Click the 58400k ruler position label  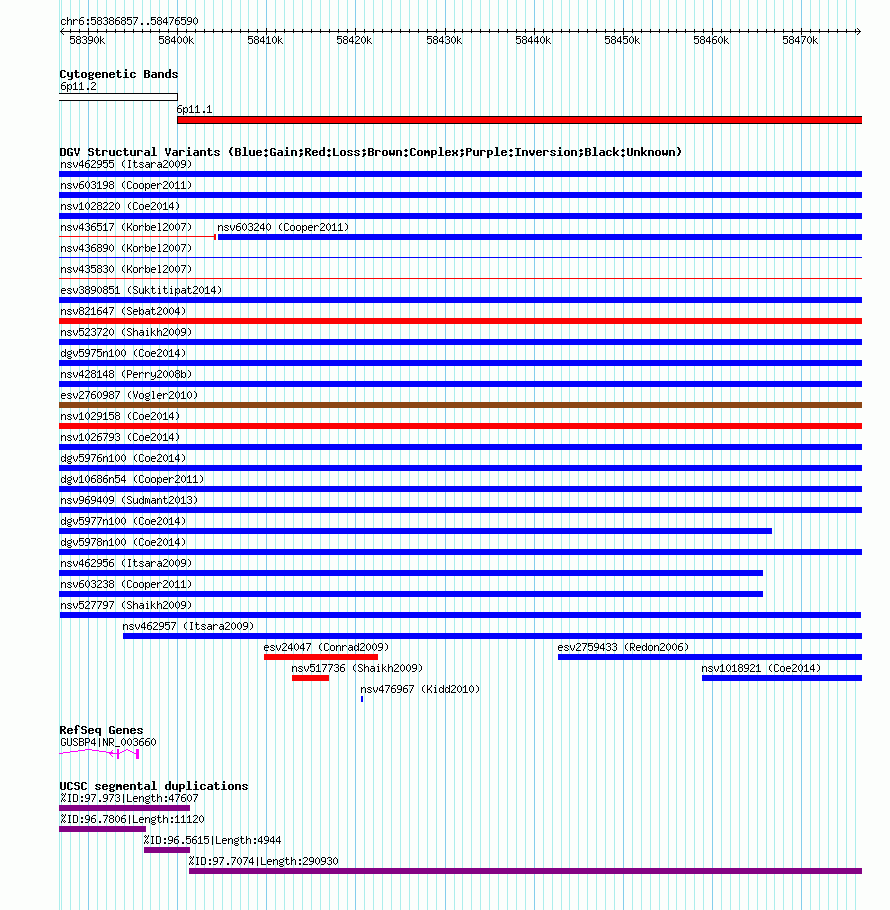click(x=176, y=41)
